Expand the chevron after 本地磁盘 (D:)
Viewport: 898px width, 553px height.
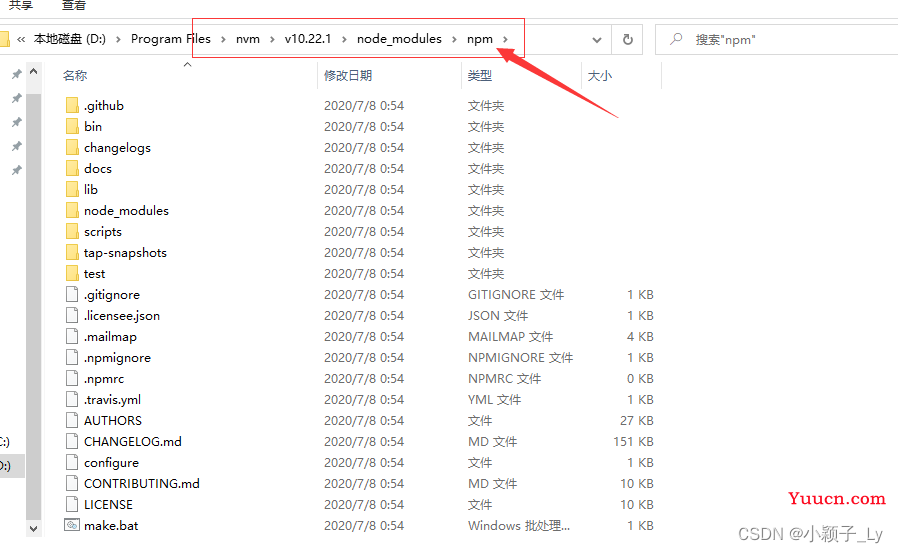118,39
